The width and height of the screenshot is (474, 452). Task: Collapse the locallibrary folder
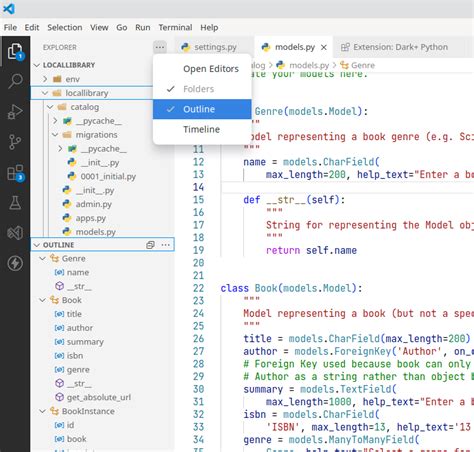click(45, 93)
